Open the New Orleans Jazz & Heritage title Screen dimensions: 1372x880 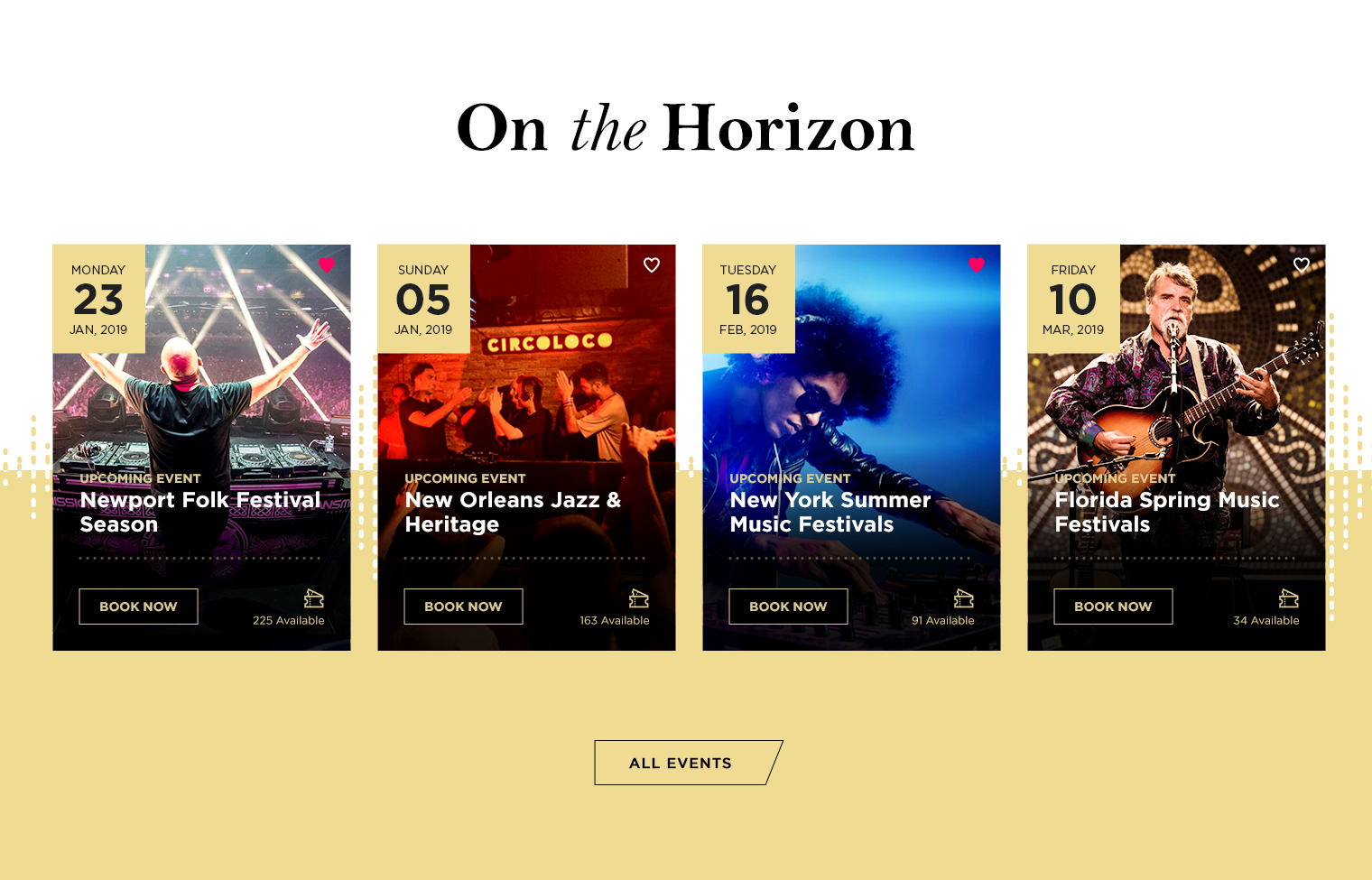pos(513,512)
